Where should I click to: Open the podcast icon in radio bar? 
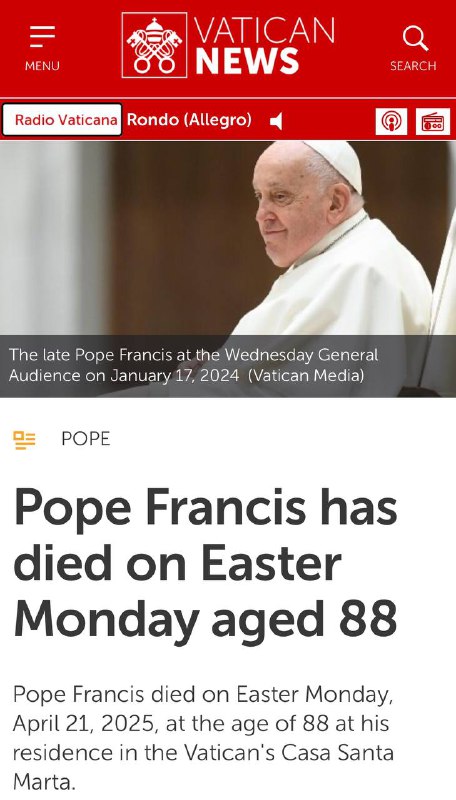click(x=391, y=121)
